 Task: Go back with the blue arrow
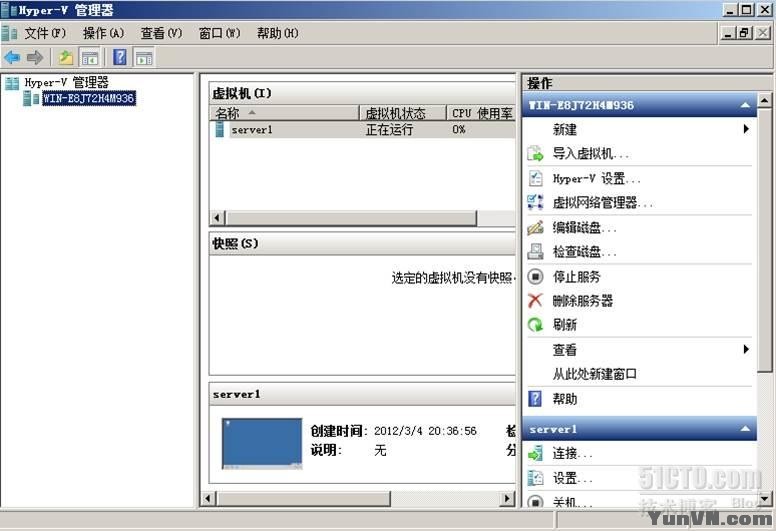click(12, 57)
